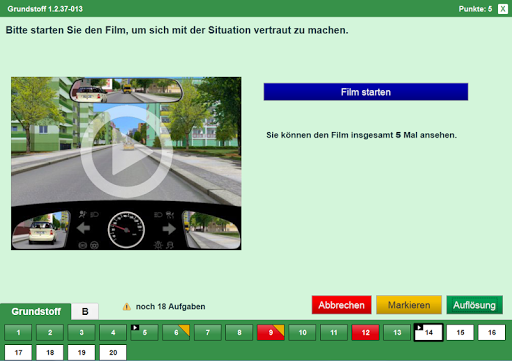Click the red Abbrechen button
The image size is (512, 361).
click(341, 305)
